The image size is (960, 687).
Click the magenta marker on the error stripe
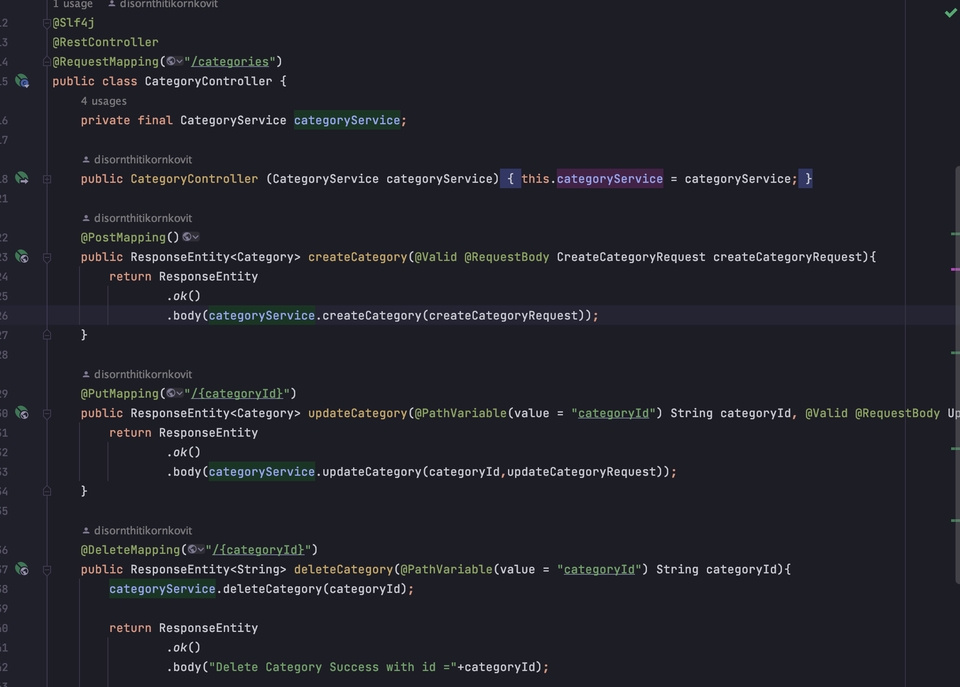[x=955, y=269]
